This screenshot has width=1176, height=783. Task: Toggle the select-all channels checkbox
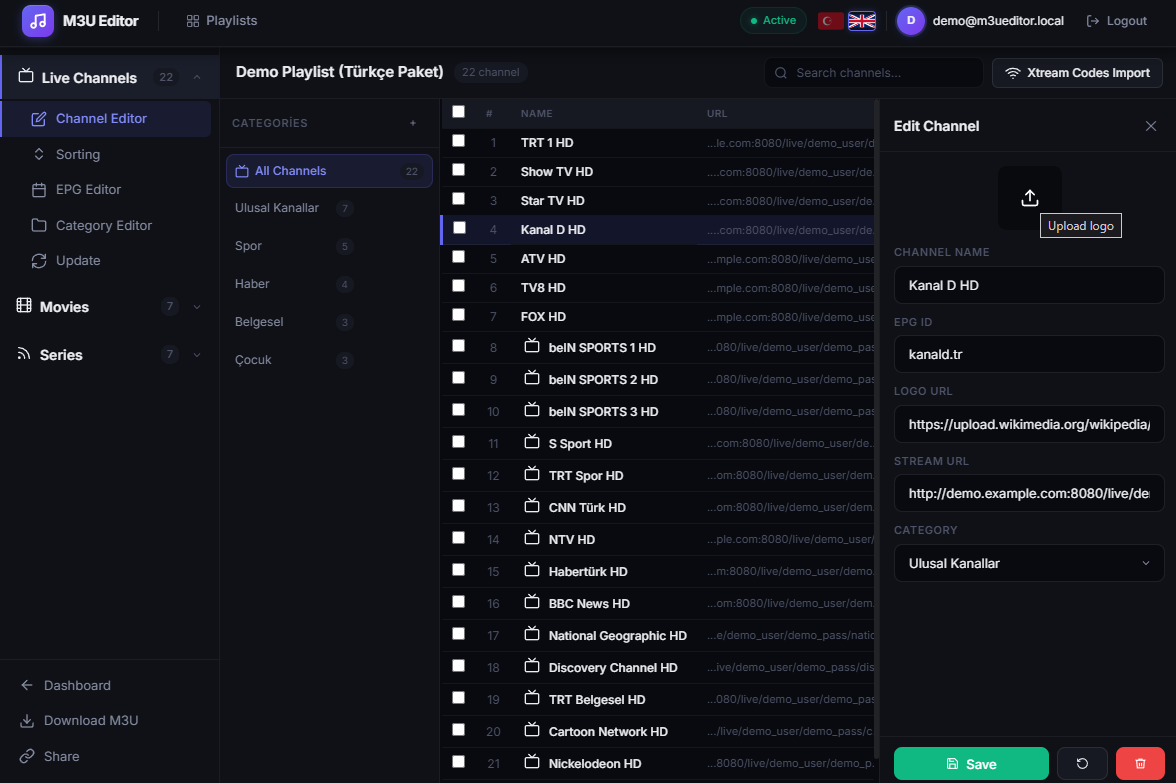[458, 112]
